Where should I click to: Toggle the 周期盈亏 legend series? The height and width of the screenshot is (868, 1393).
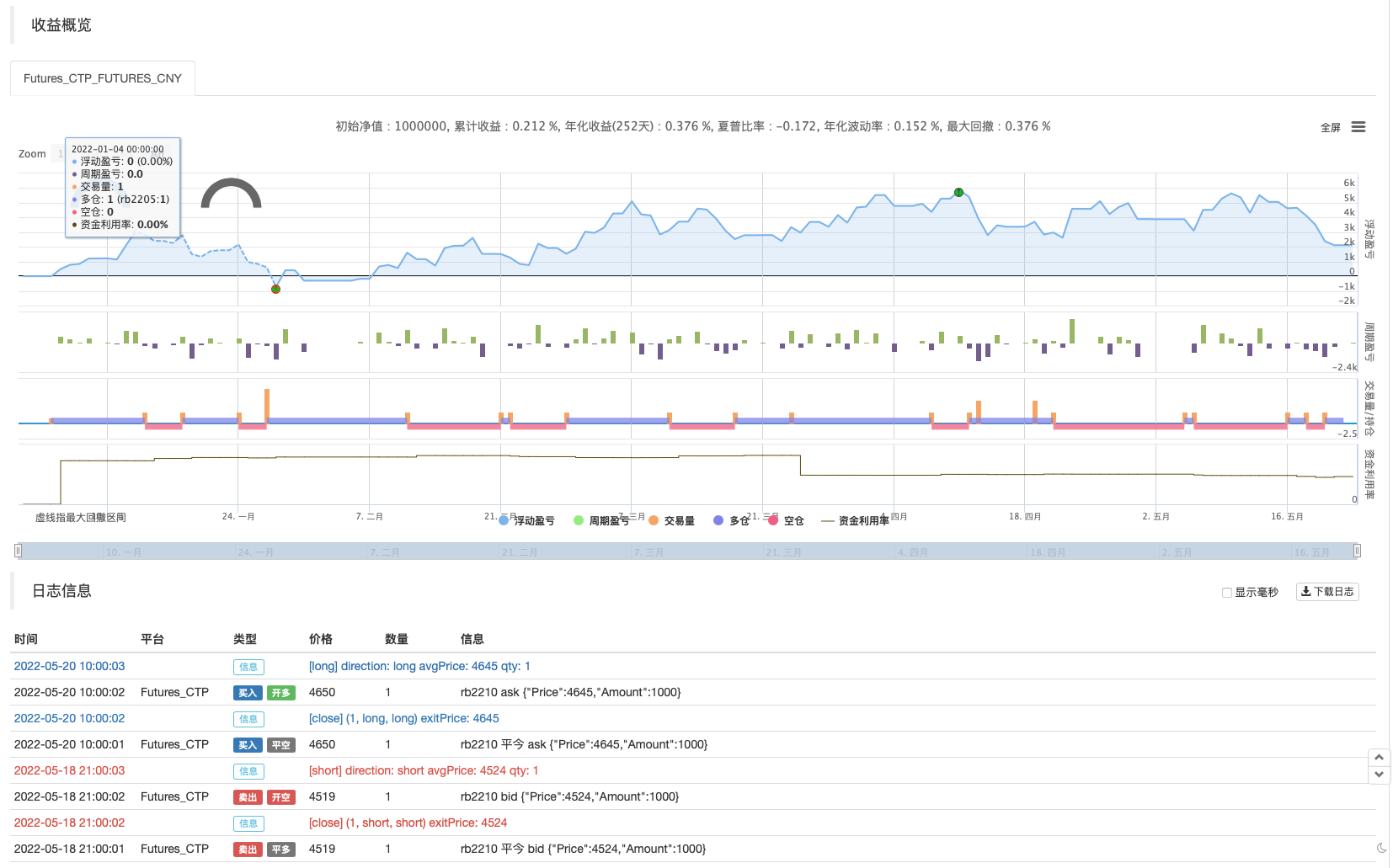coord(601,521)
